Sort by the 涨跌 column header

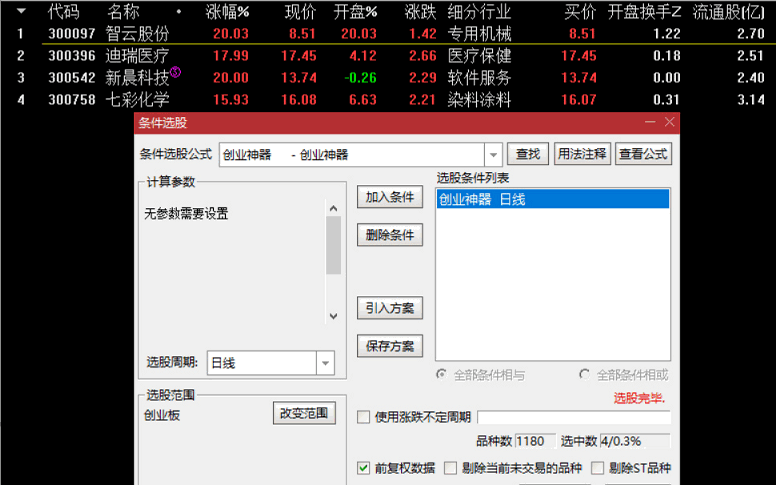coord(420,11)
